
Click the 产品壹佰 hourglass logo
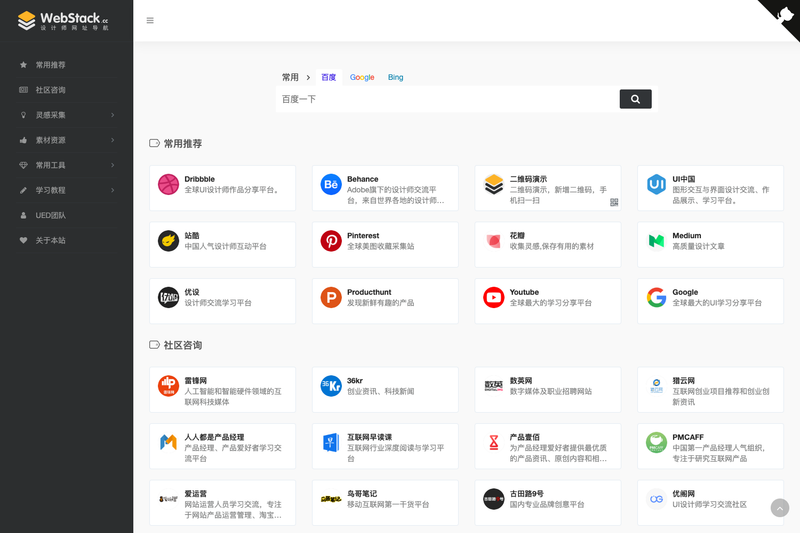(493, 443)
